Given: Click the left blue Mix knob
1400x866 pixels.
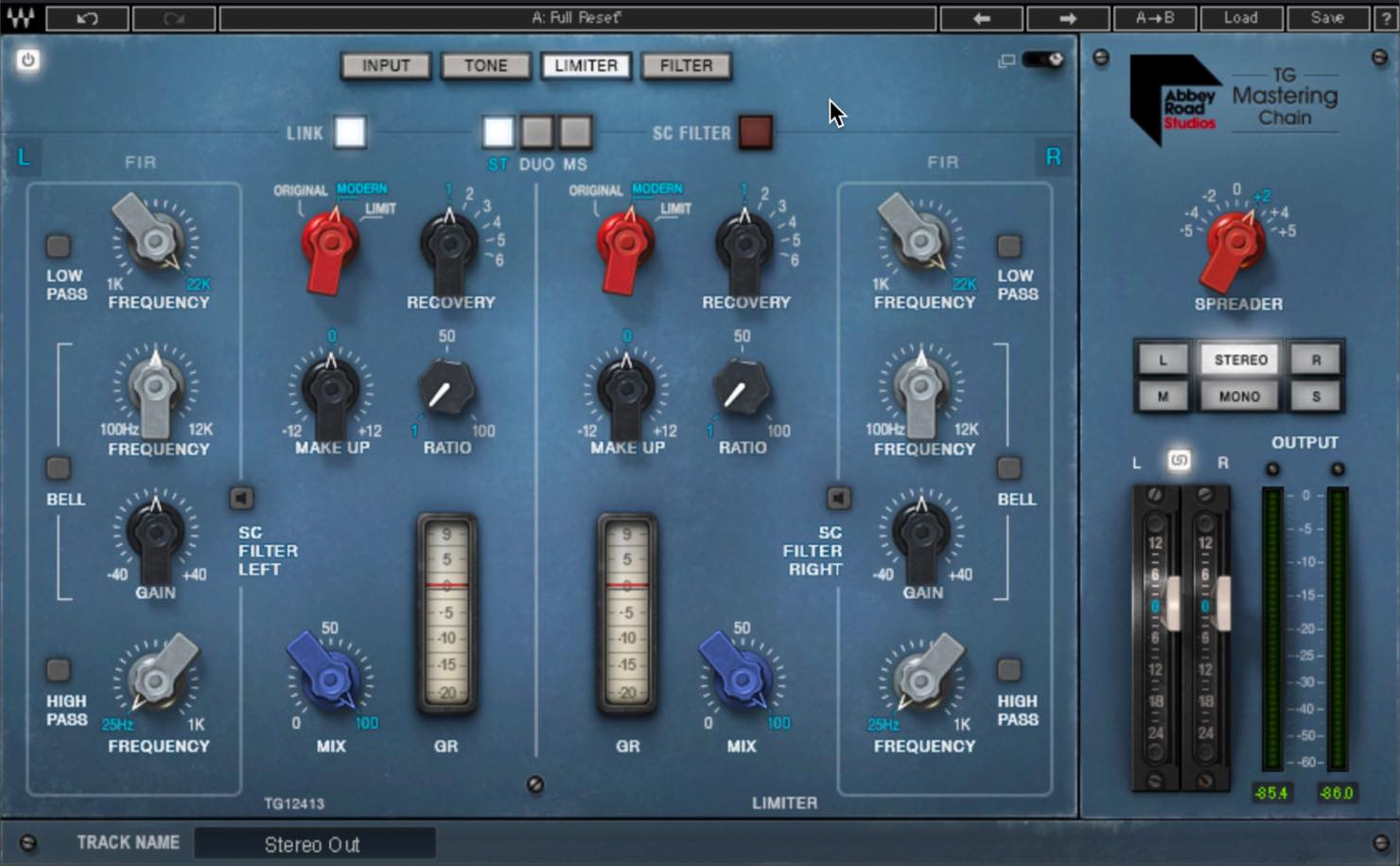Looking at the screenshot, I should coord(328,674).
